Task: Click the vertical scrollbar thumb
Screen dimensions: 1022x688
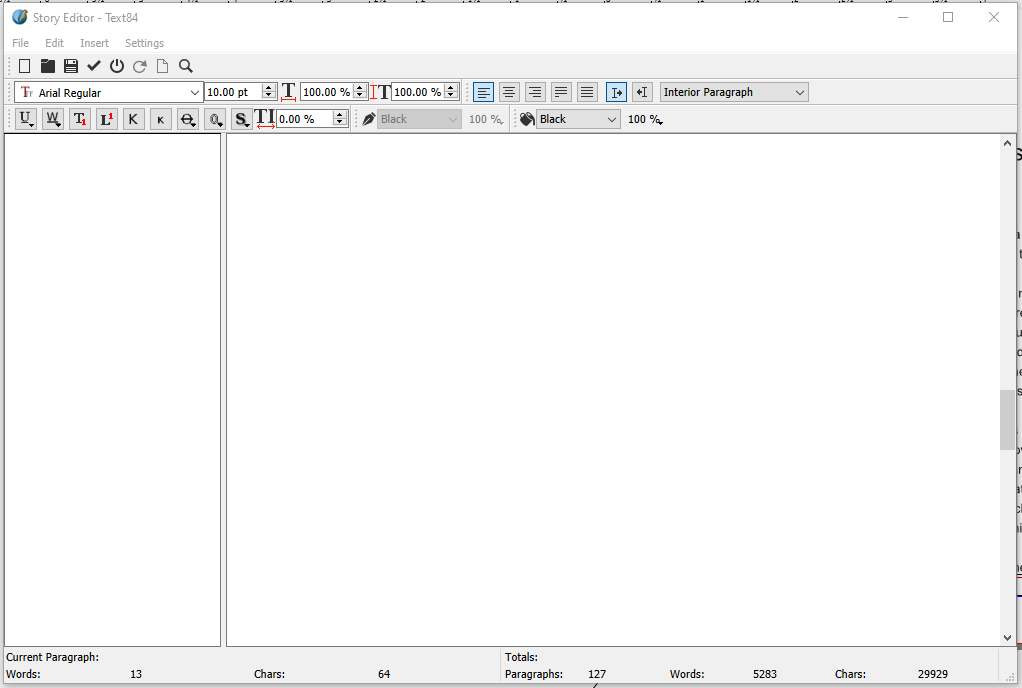Action: pos(1006,420)
